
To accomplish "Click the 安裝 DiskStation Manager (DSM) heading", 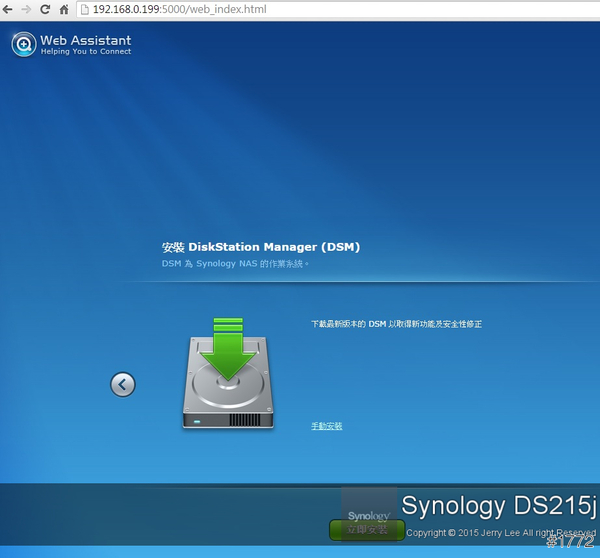I will [x=261, y=247].
